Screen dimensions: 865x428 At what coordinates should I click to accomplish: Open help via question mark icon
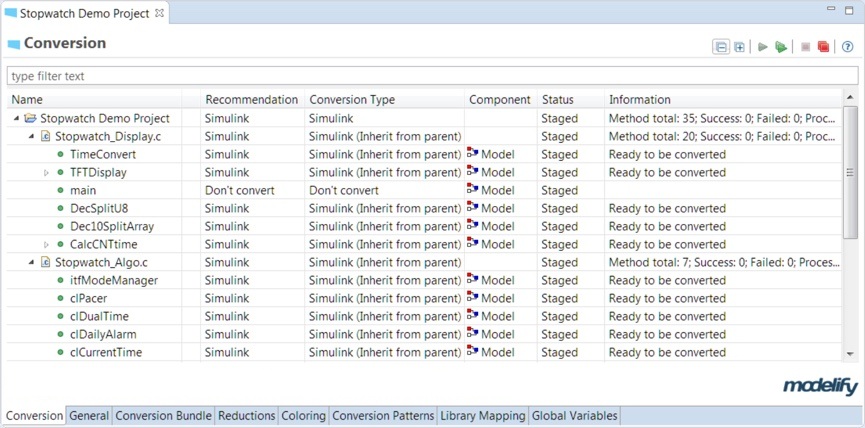[x=848, y=47]
